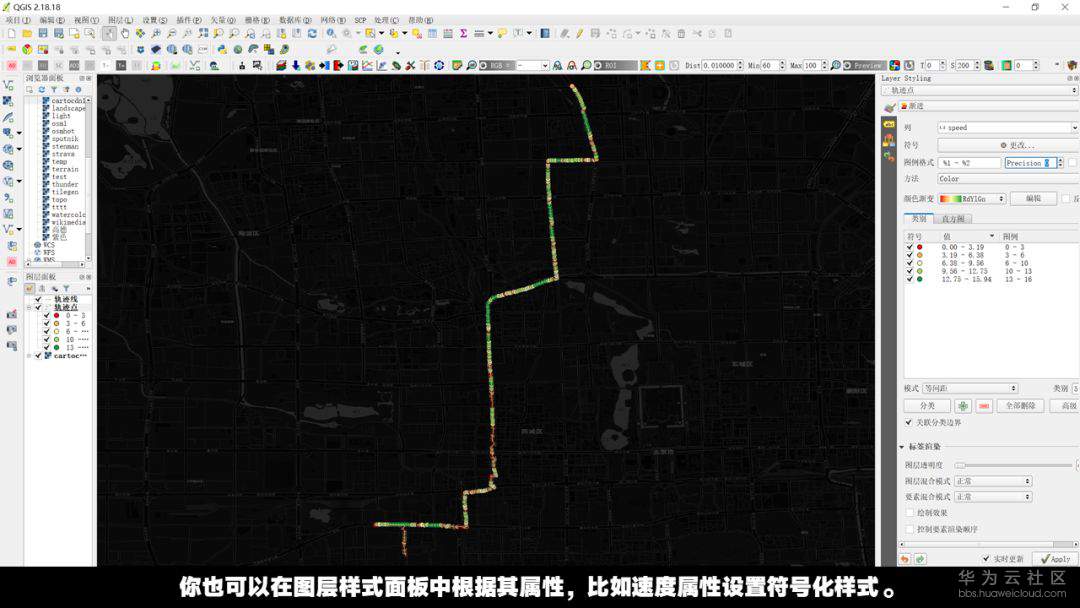Image resolution: width=1080 pixels, height=608 pixels.
Task: Toggle editing with the pencil icon
Action: tap(579, 33)
